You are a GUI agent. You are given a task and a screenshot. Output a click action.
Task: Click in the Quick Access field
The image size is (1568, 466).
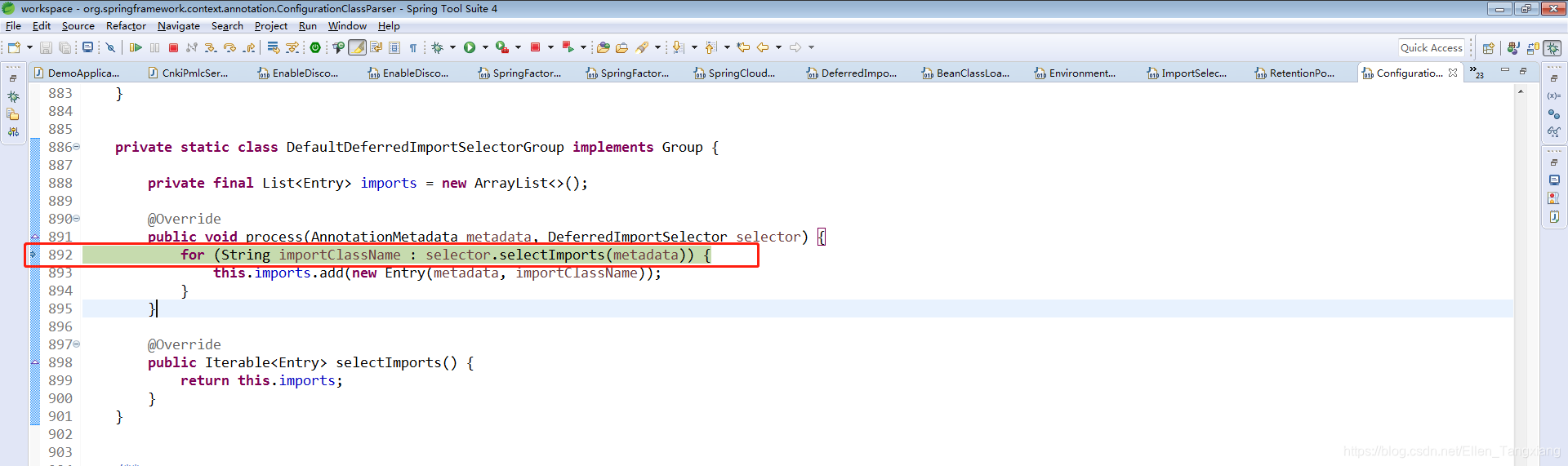pos(1432,47)
